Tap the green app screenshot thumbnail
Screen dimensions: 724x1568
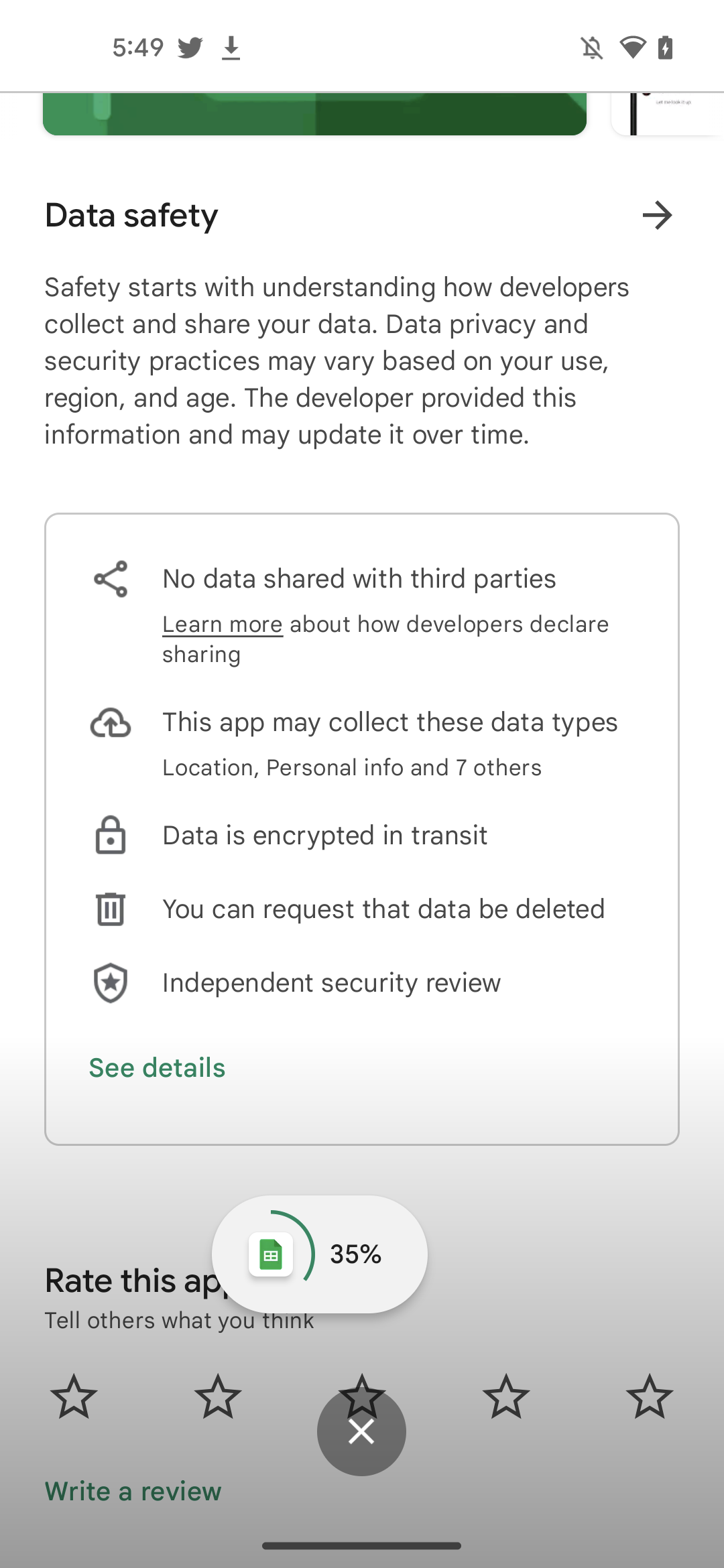pyautogui.click(x=314, y=114)
